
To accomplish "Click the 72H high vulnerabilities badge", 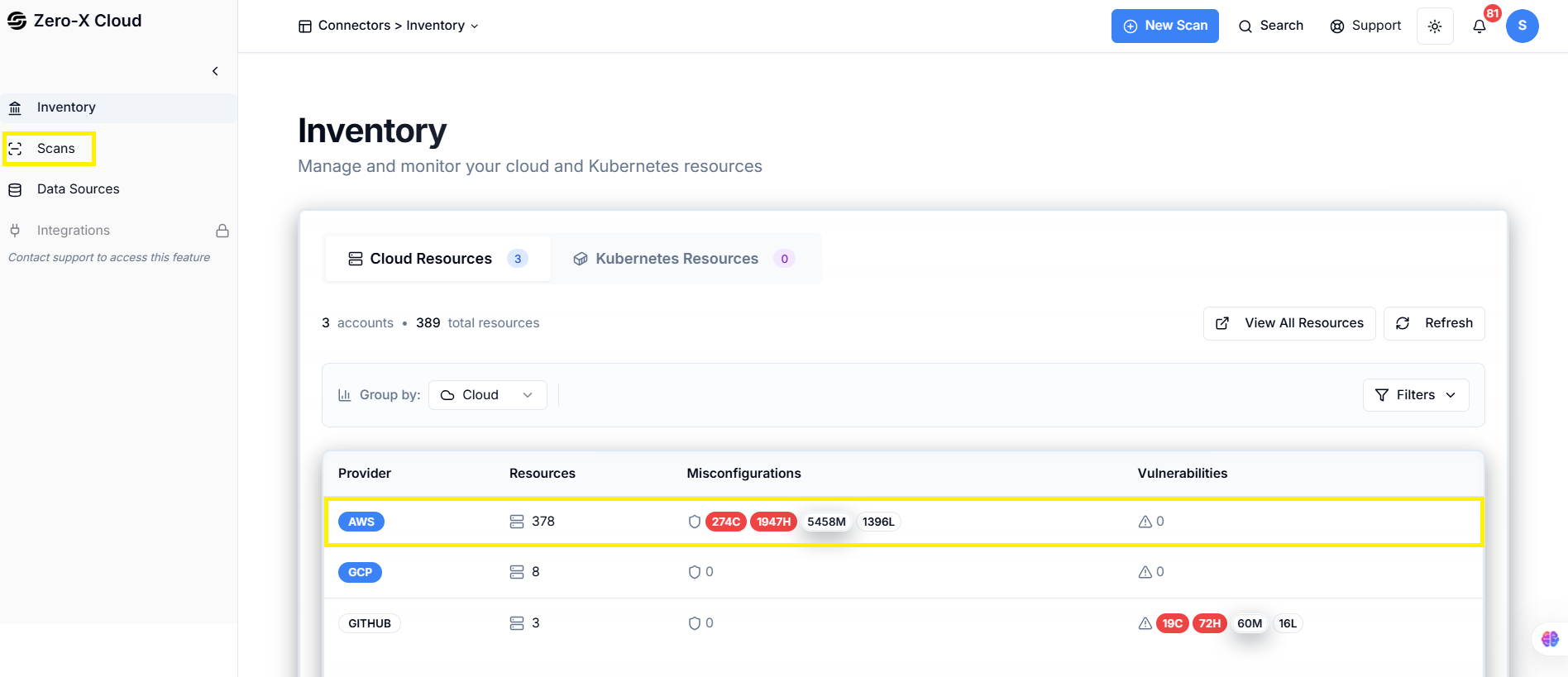I will pos(1210,623).
